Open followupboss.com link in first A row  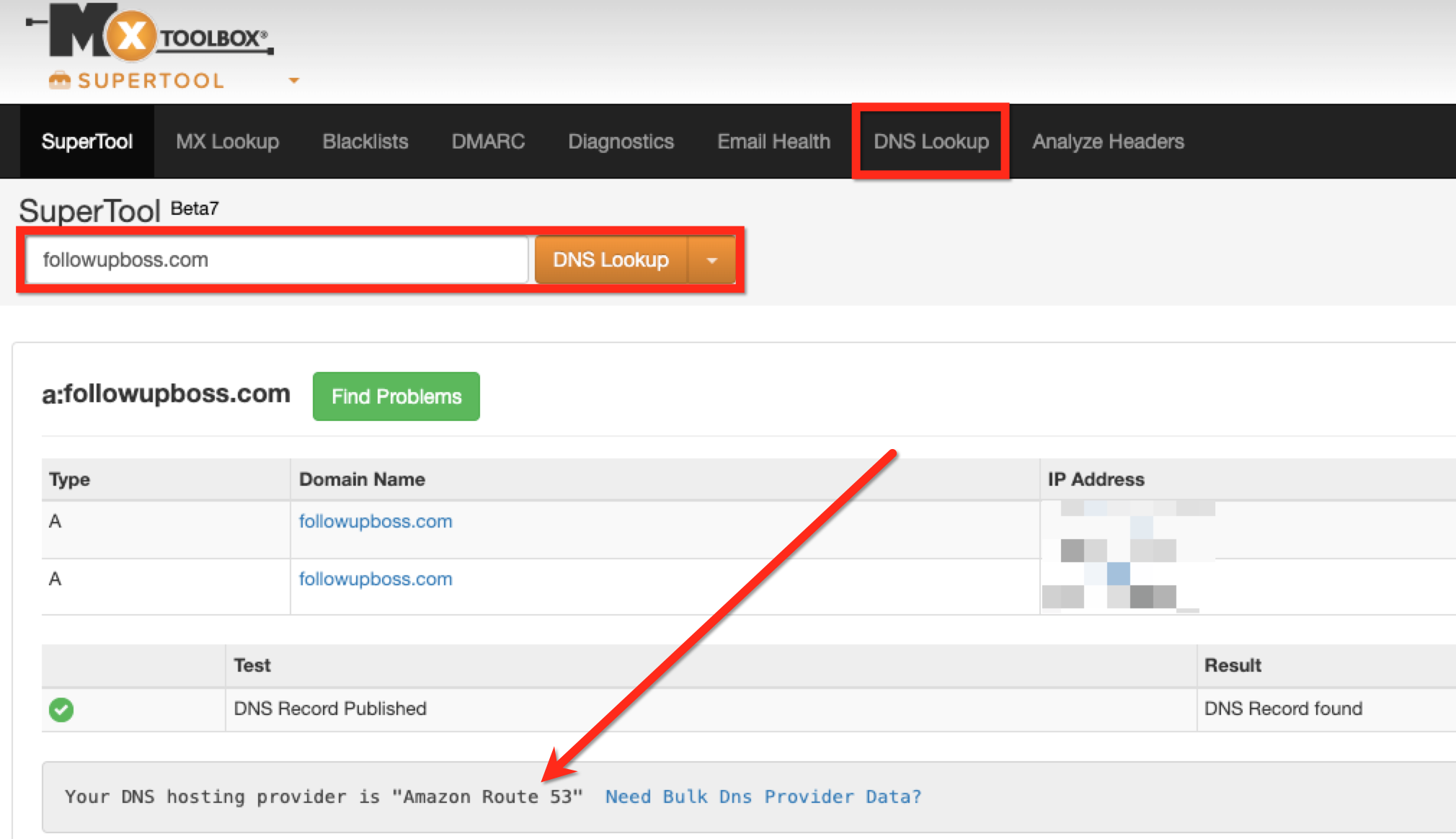376,521
